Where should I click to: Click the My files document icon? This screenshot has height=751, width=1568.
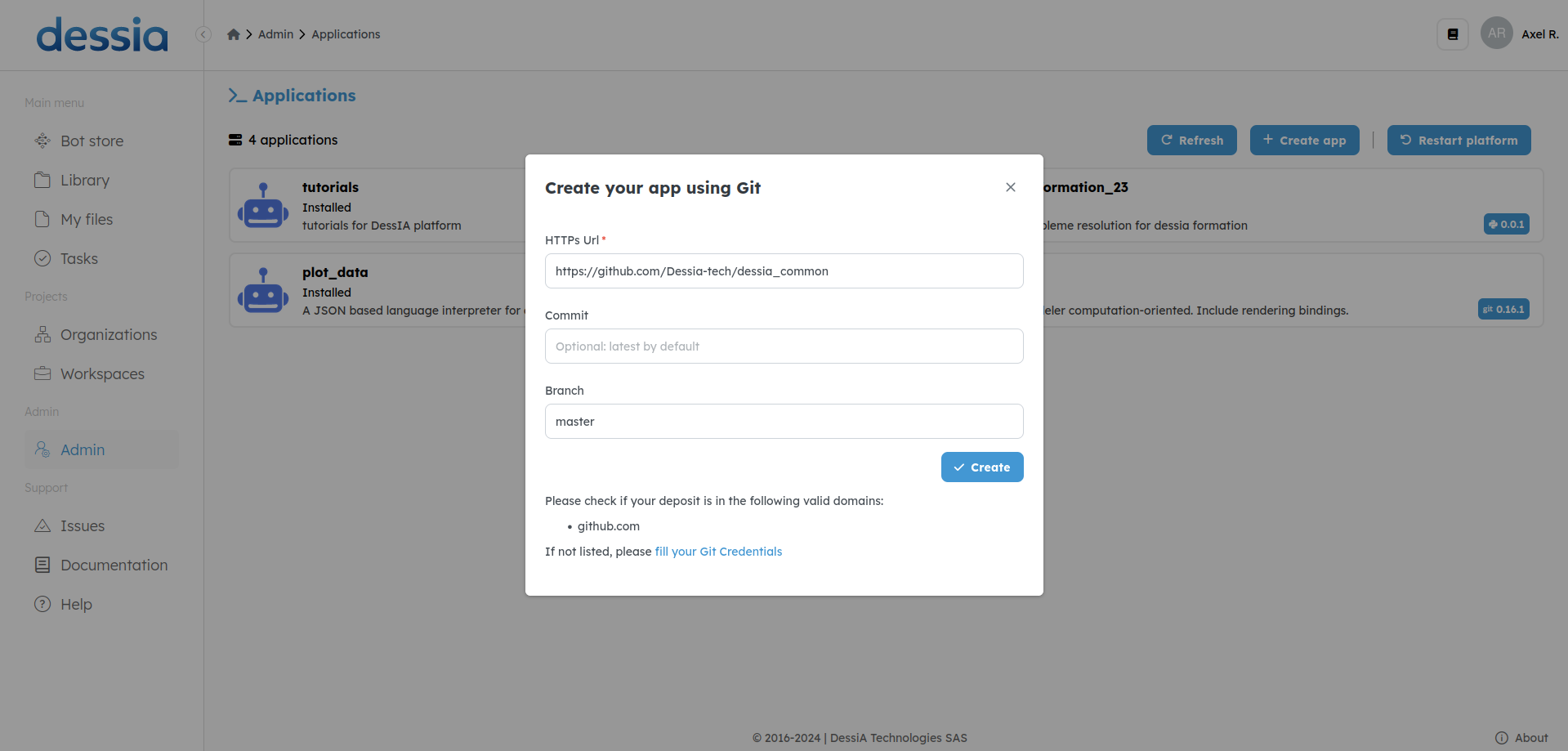pos(42,219)
